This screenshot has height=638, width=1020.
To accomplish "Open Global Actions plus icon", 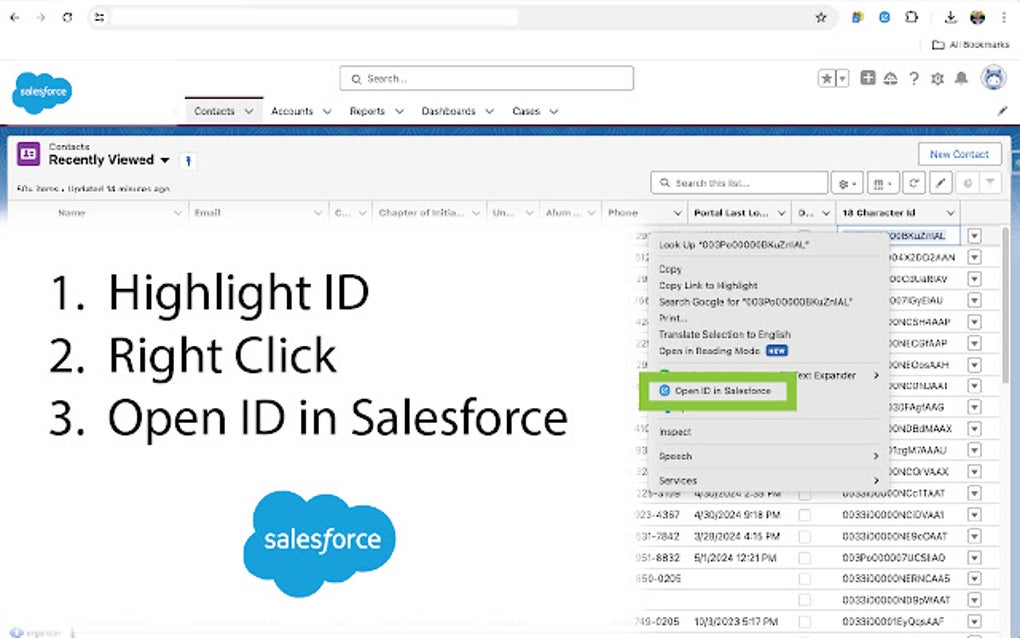I will (x=868, y=78).
